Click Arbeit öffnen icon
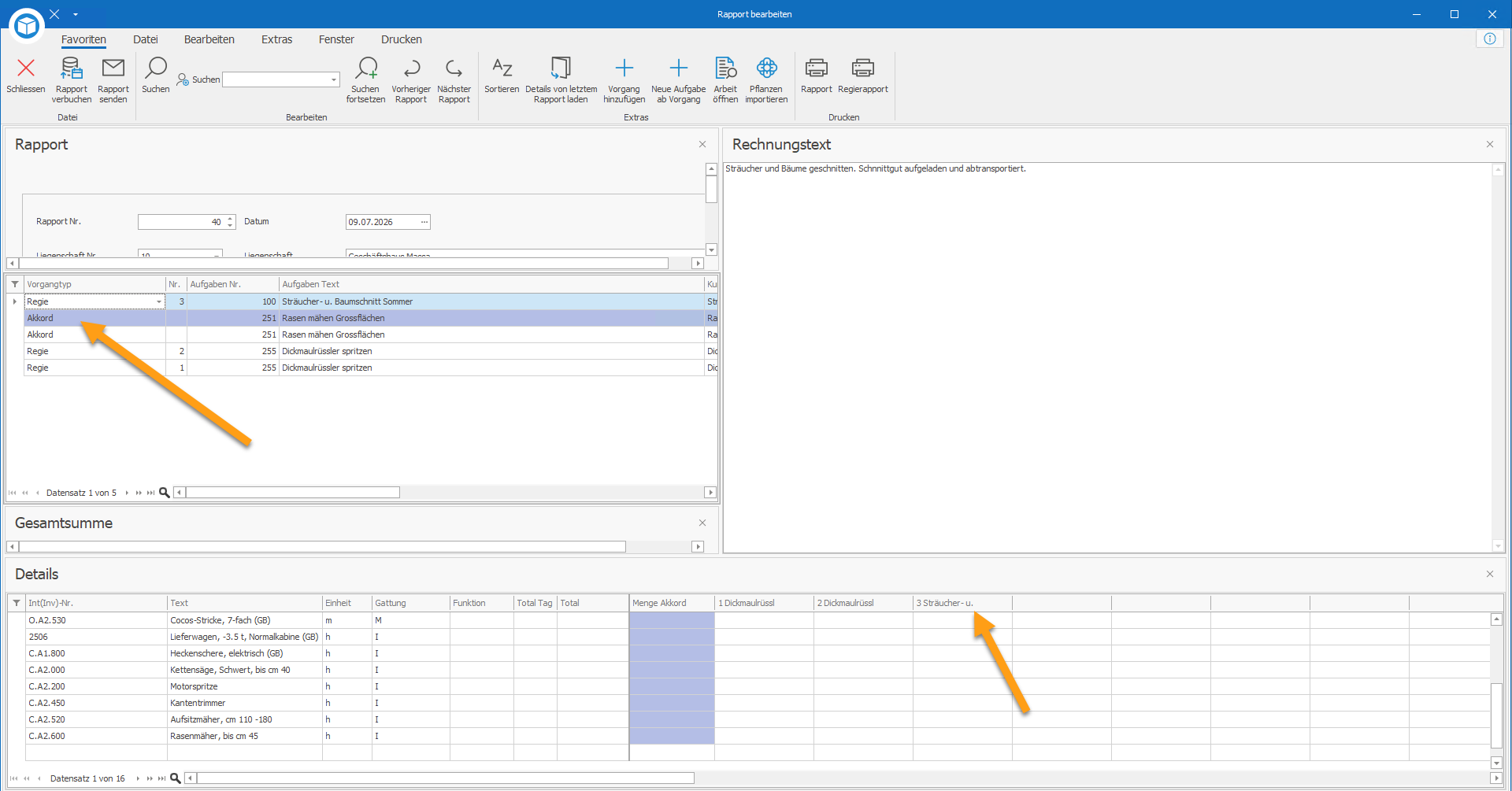The width and height of the screenshot is (1512, 791). (725, 68)
